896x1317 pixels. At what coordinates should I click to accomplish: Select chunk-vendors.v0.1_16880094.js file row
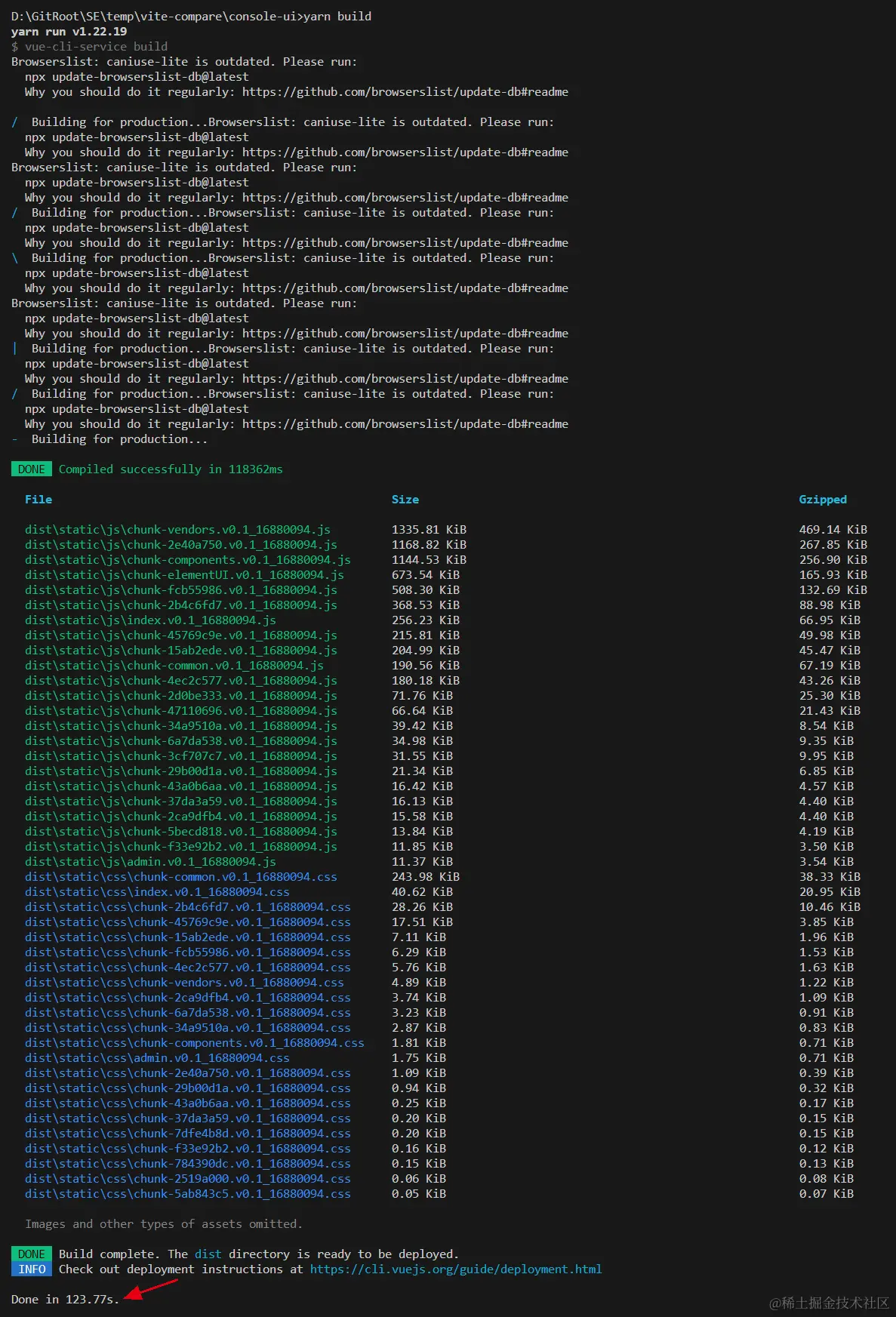[446, 530]
